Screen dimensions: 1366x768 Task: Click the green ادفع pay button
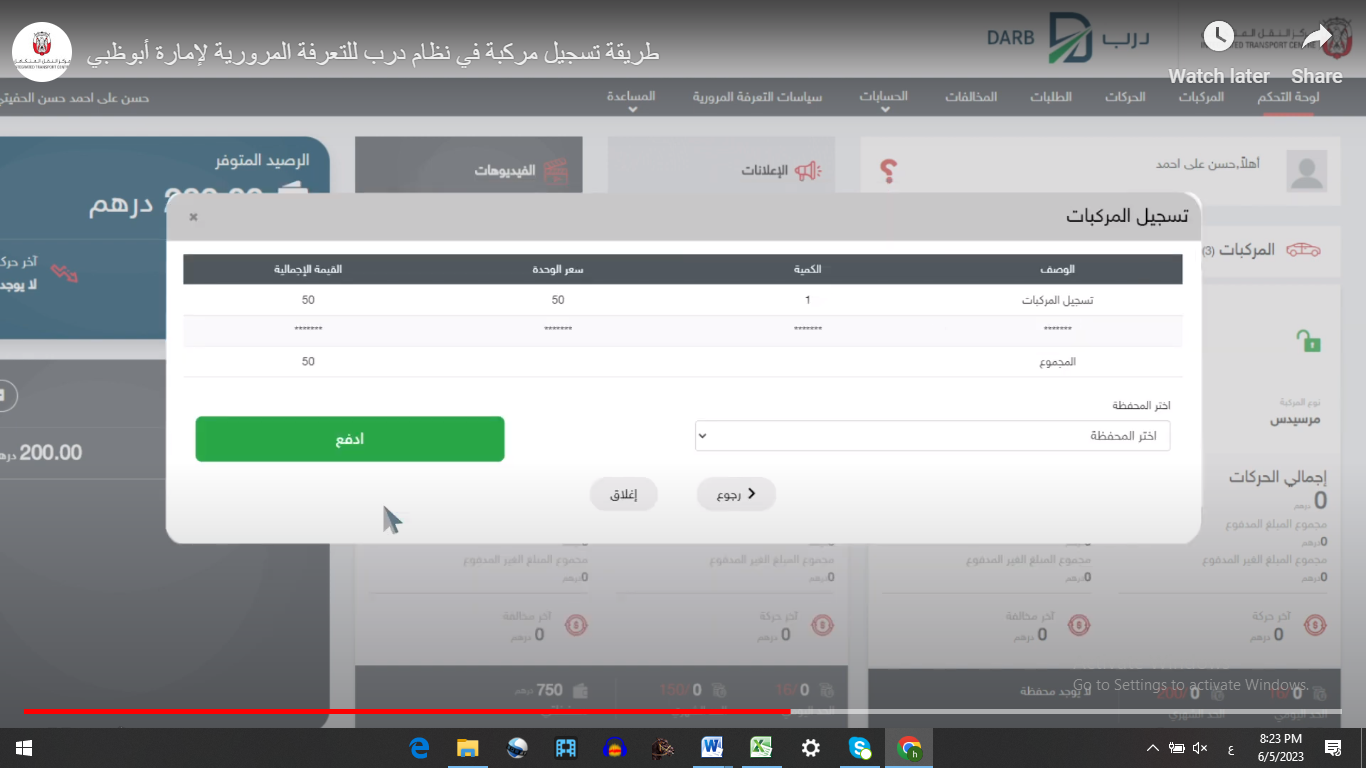(350, 439)
